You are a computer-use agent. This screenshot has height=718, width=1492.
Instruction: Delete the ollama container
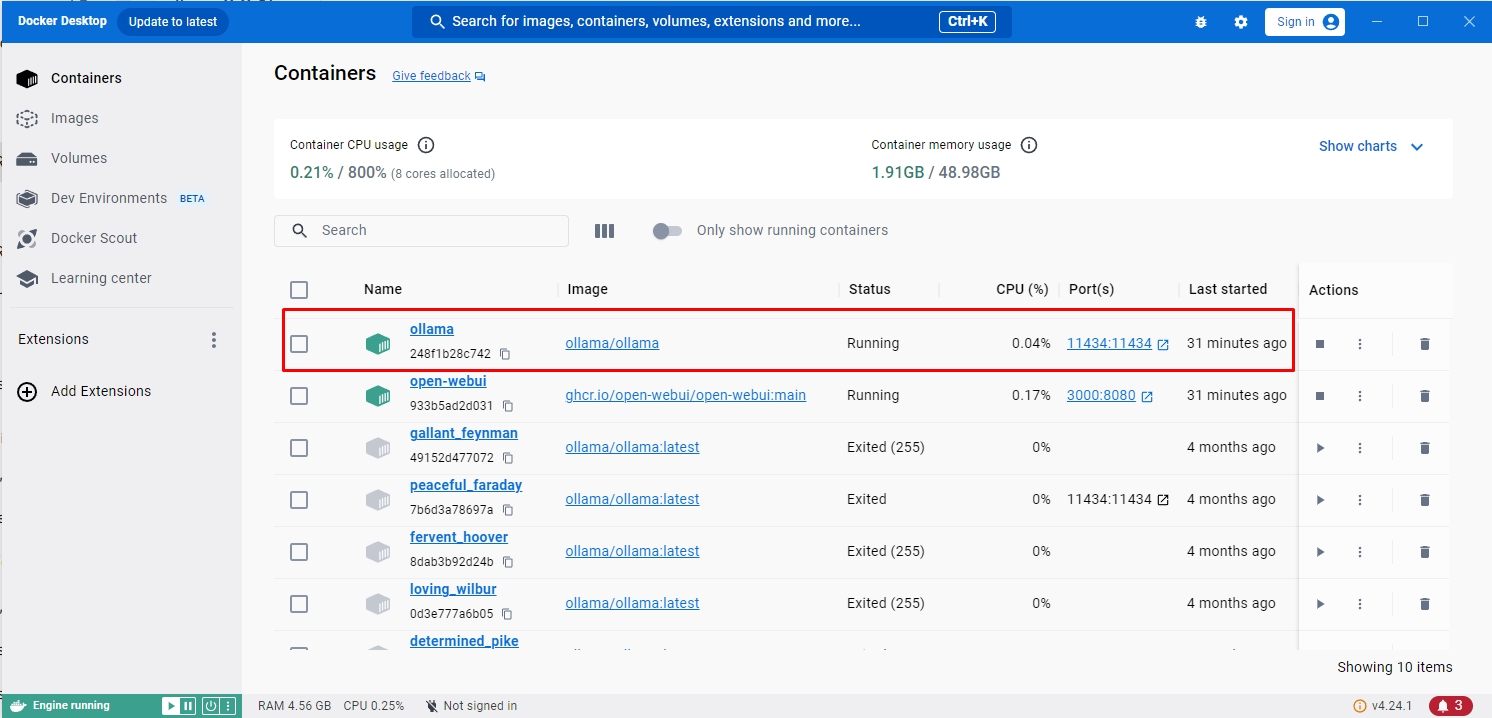(1425, 344)
